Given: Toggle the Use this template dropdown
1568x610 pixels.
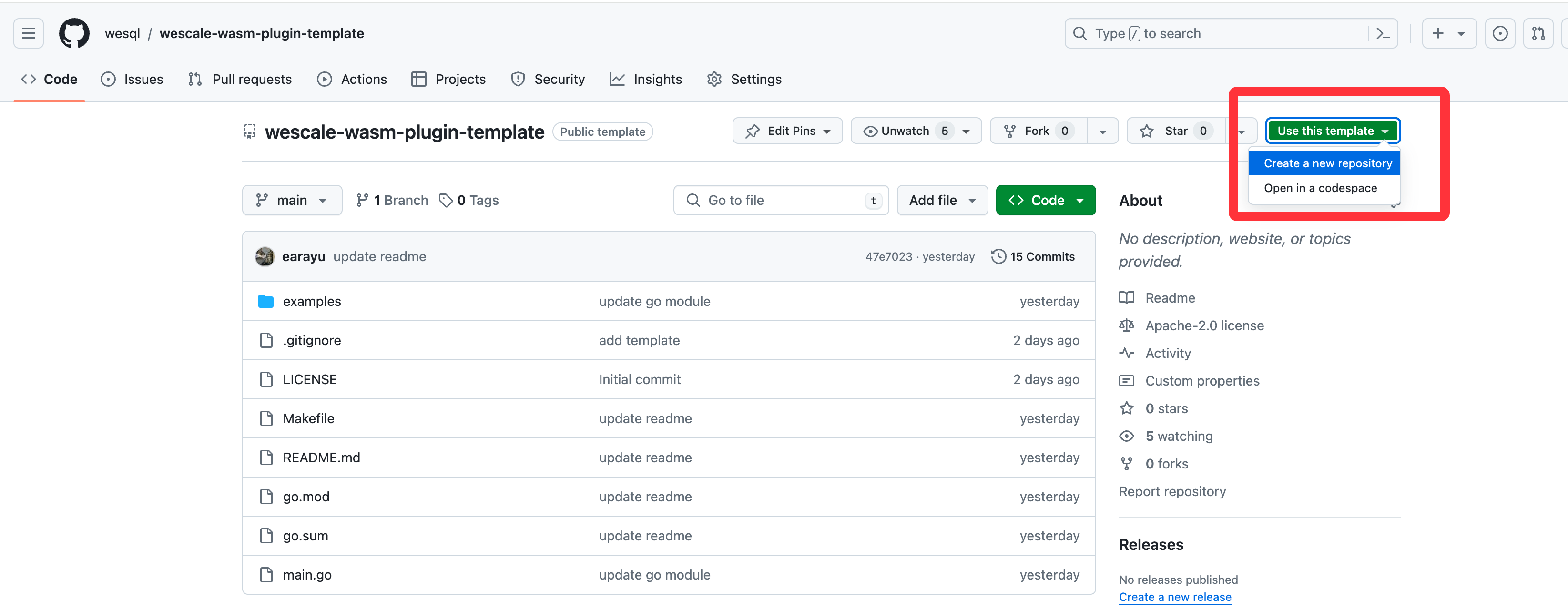Looking at the screenshot, I should click(x=1333, y=131).
